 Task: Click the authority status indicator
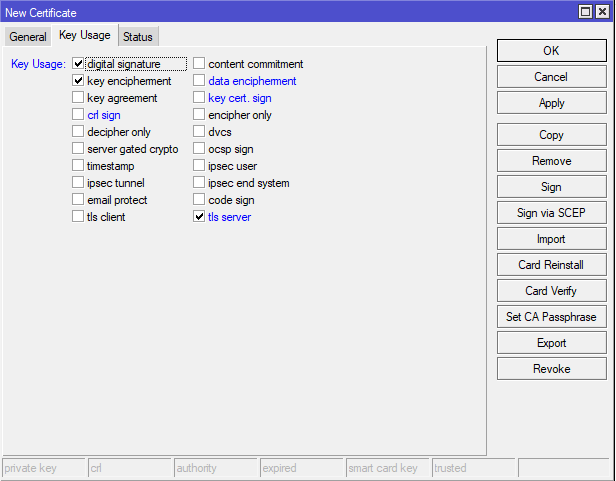[x=216, y=468]
